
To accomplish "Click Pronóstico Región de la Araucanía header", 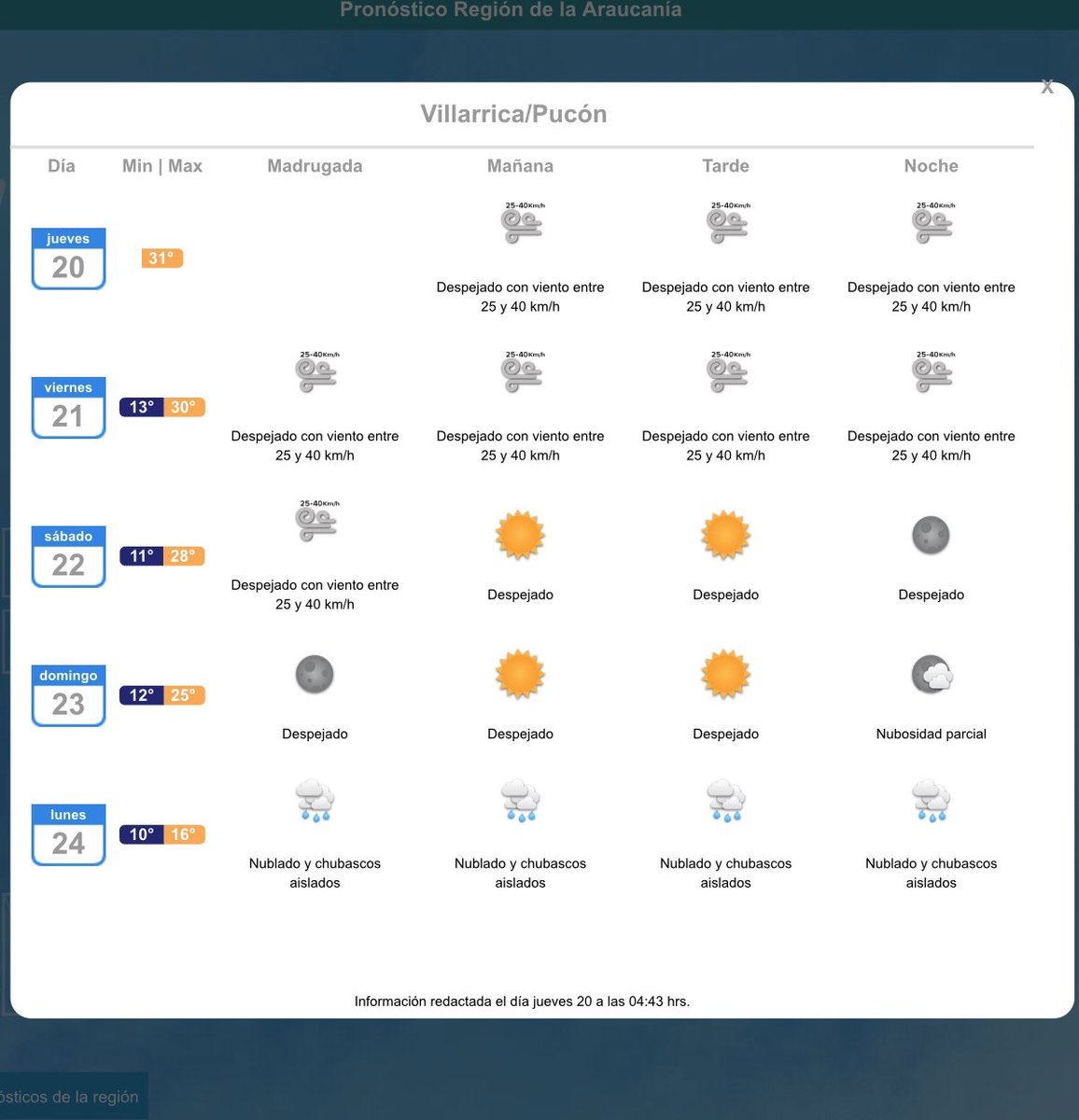I will pyautogui.click(x=511, y=10).
